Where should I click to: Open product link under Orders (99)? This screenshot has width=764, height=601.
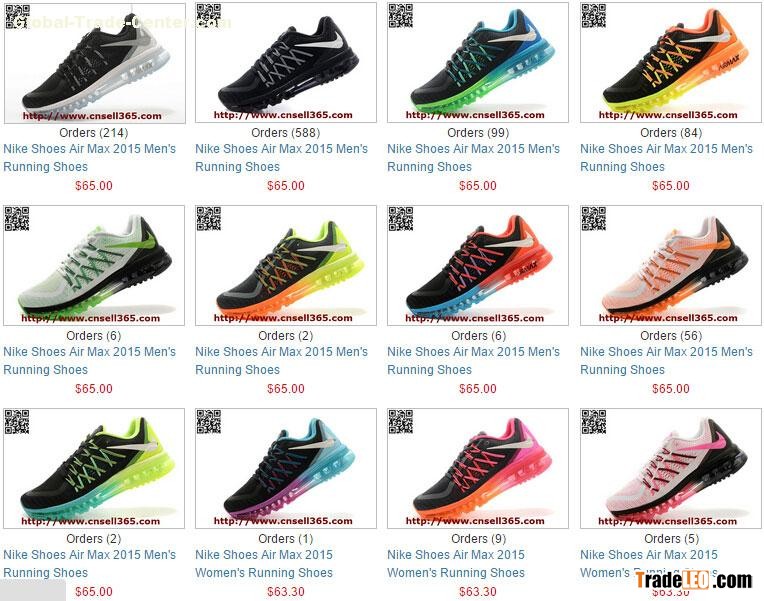coord(474,158)
